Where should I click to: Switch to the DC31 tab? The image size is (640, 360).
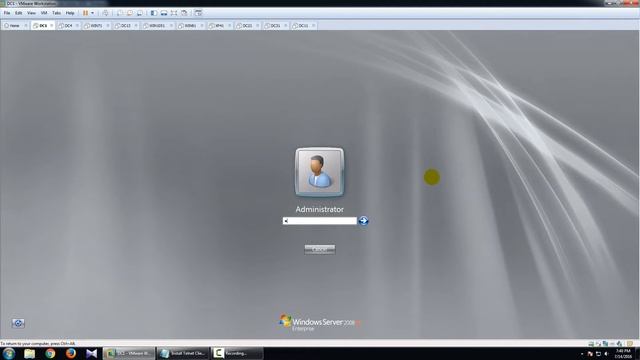click(276, 26)
